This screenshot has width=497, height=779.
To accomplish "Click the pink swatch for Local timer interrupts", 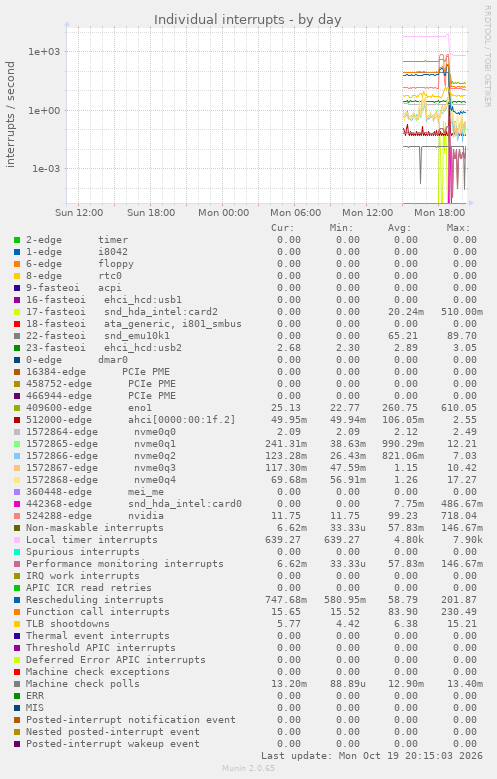I will (x=17, y=540).
